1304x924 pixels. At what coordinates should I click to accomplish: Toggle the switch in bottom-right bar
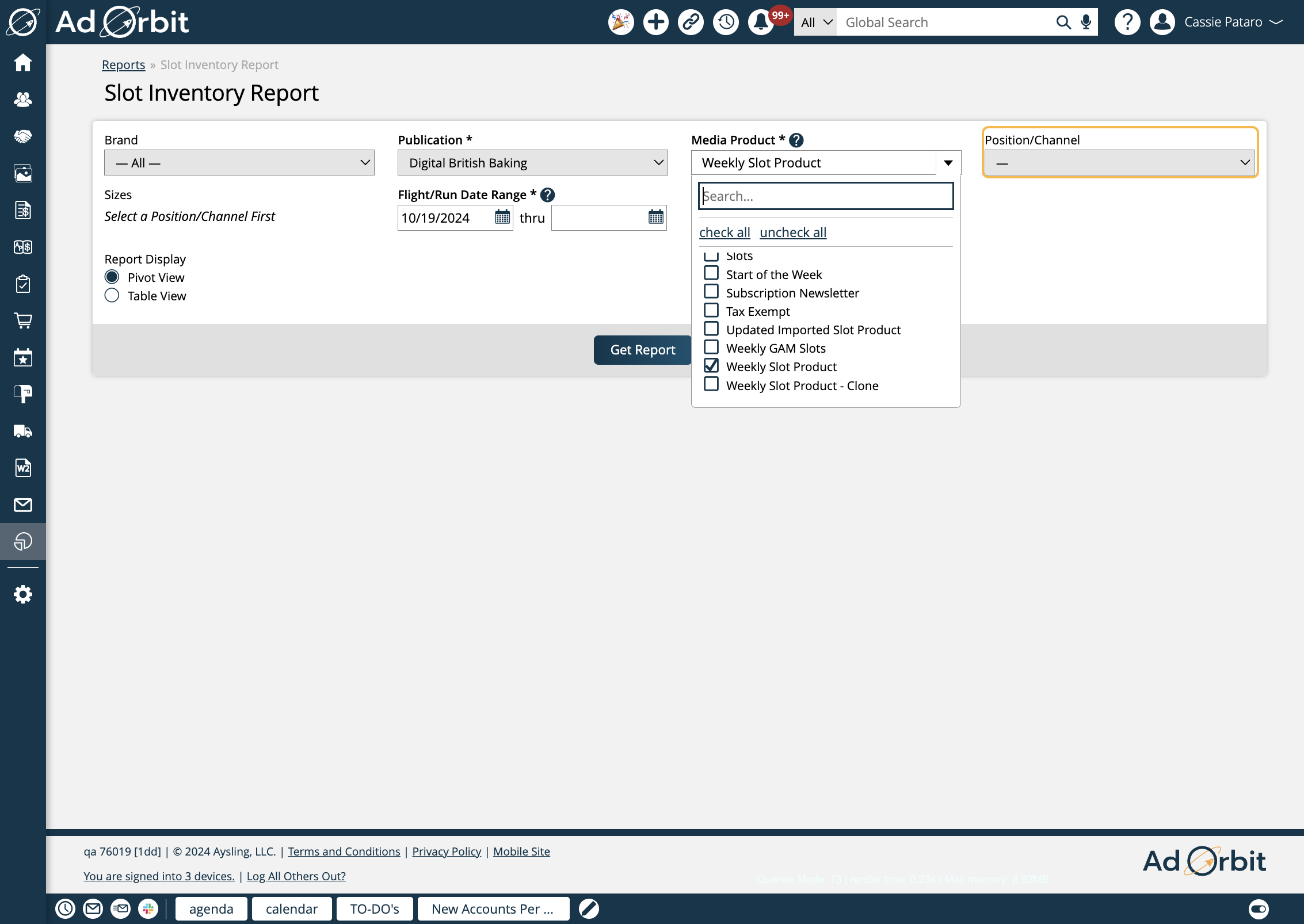(1259, 909)
